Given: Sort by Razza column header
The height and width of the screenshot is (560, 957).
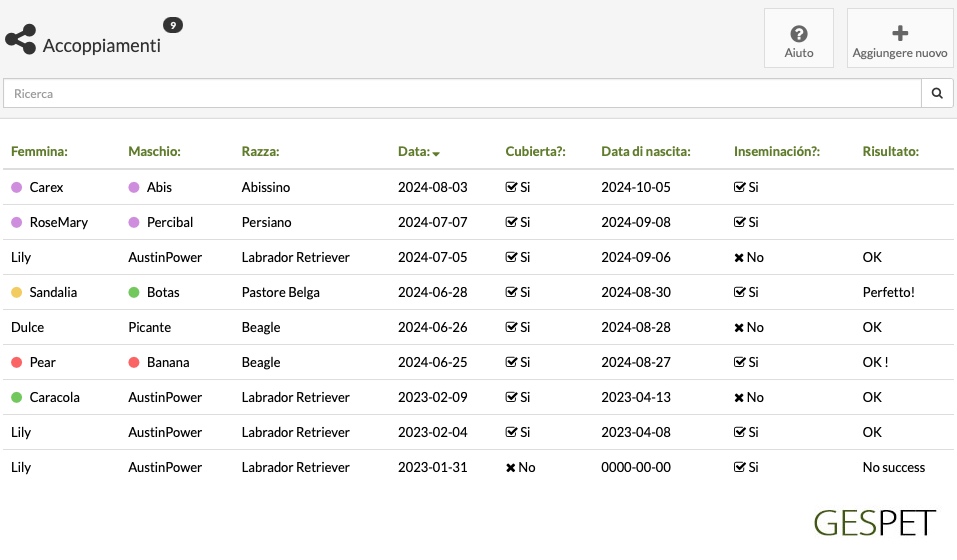Looking at the screenshot, I should pos(261,151).
